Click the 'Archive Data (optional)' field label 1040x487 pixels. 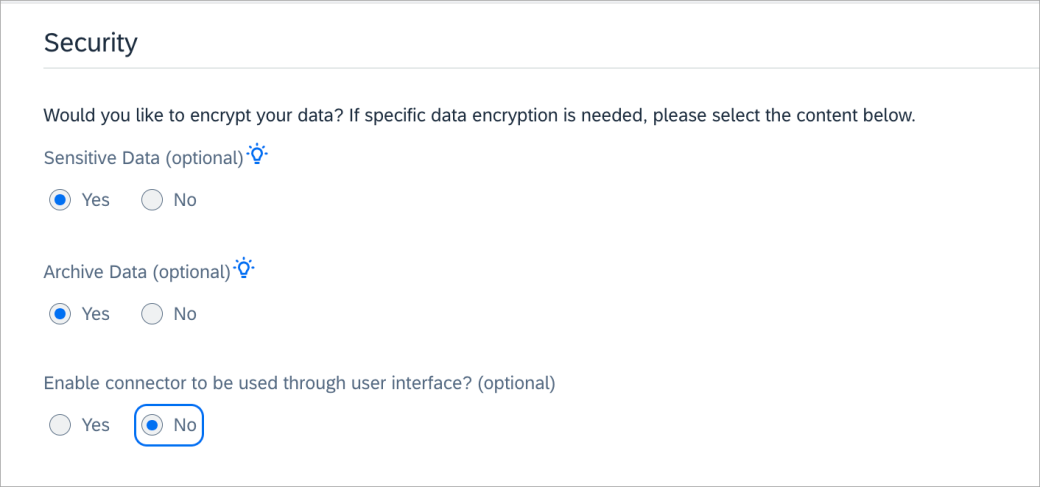[x=137, y=272]
